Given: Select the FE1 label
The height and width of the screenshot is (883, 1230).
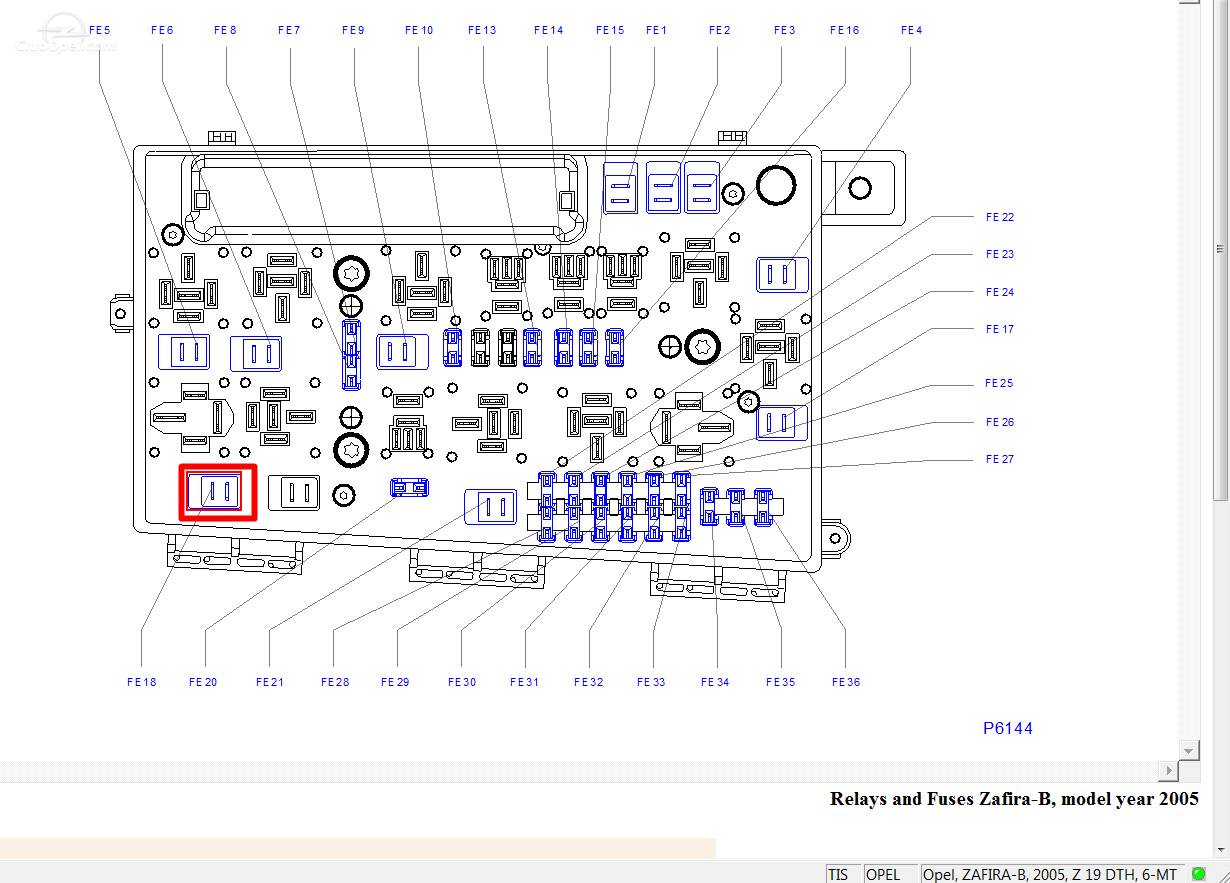Looking at the screenshot, I should click(x=656, y=30).
